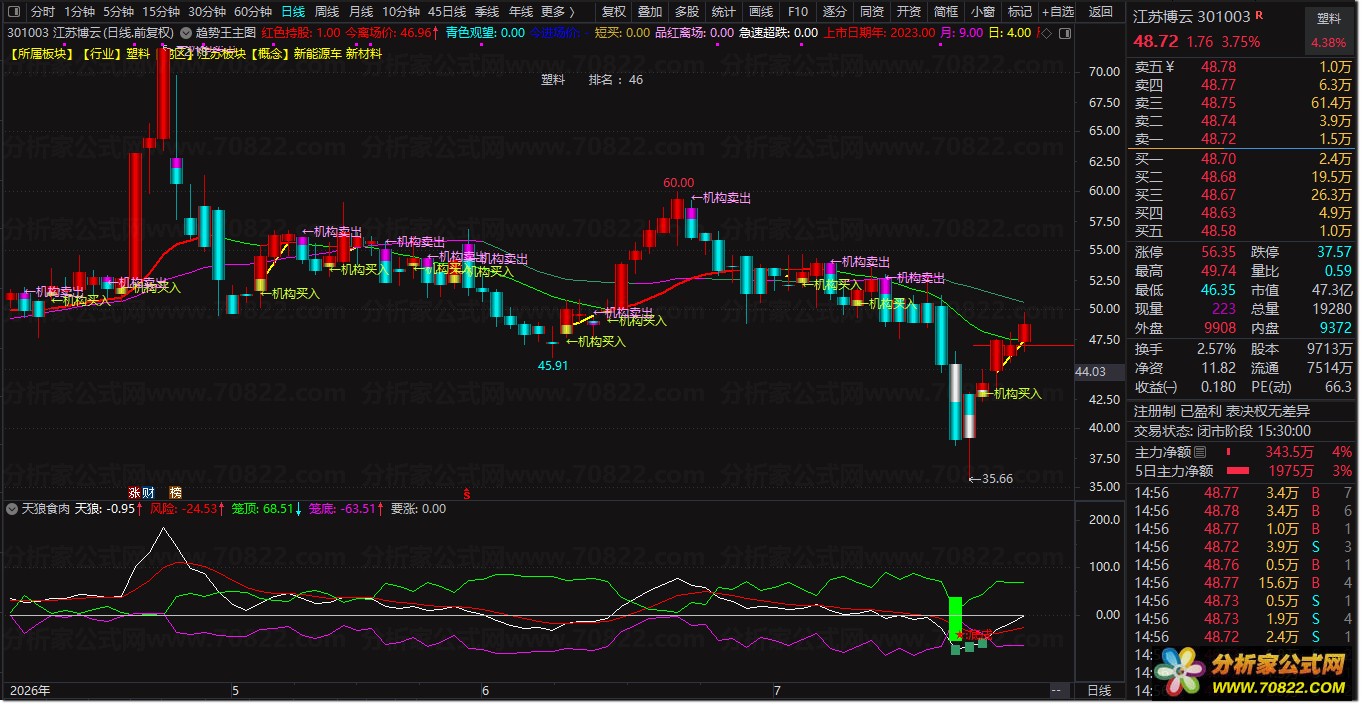1362x704 pixels.
Task: Add stock via +自选 button
Action: [x=1058, y=12]
